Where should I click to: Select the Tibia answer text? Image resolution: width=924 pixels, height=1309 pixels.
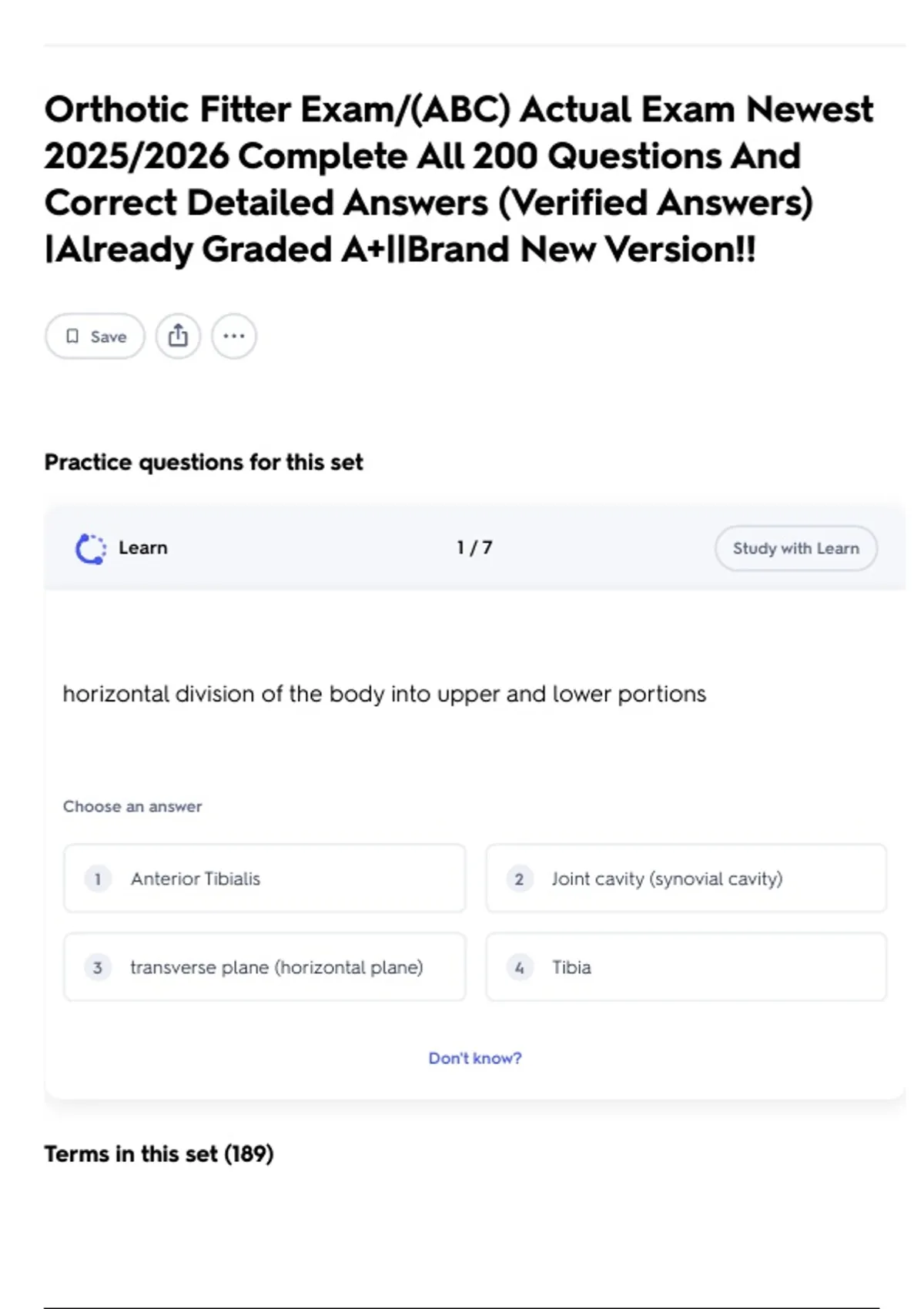click(x=571, y=968)
